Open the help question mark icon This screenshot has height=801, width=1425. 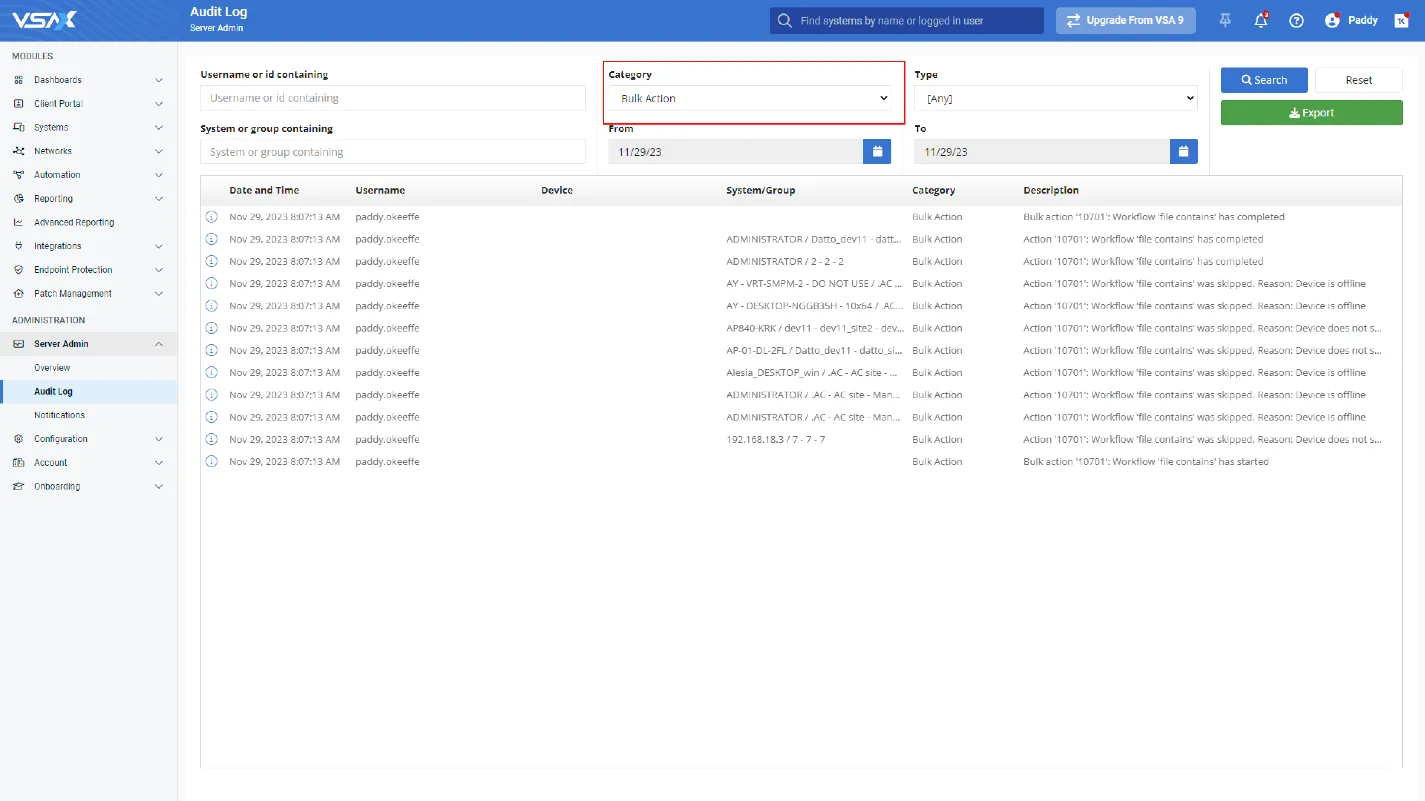pos(1296,20)
